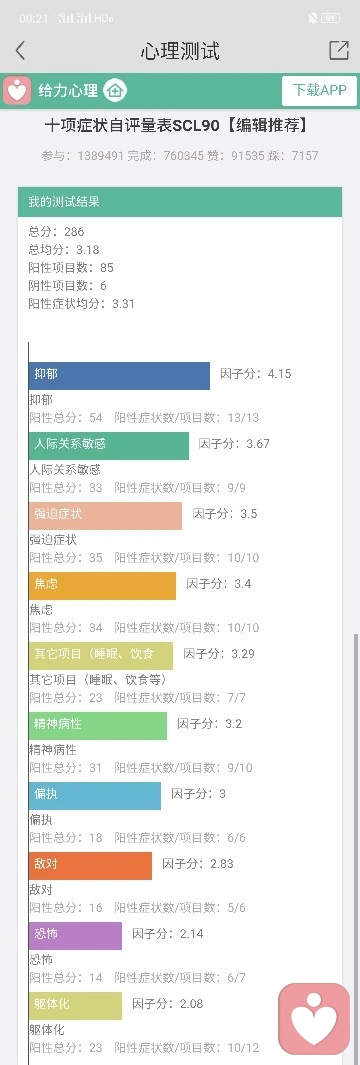Open the home icon beside 给力心理

tap(116, 90)
